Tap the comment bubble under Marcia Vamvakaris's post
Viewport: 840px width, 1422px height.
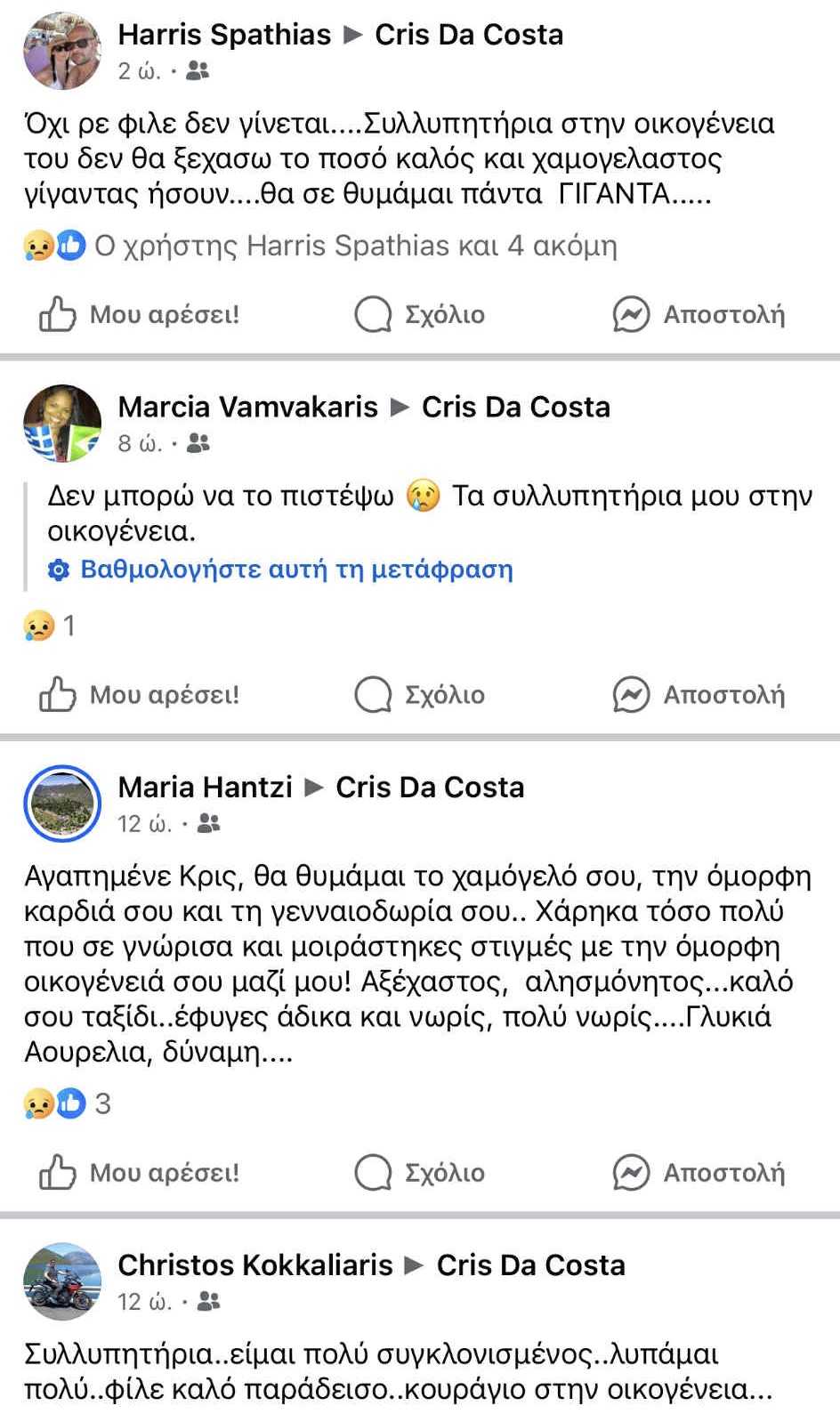[373, 695]
